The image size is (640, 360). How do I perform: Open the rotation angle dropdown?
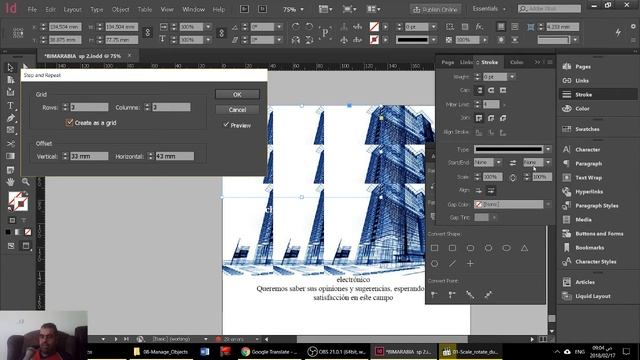279,27
